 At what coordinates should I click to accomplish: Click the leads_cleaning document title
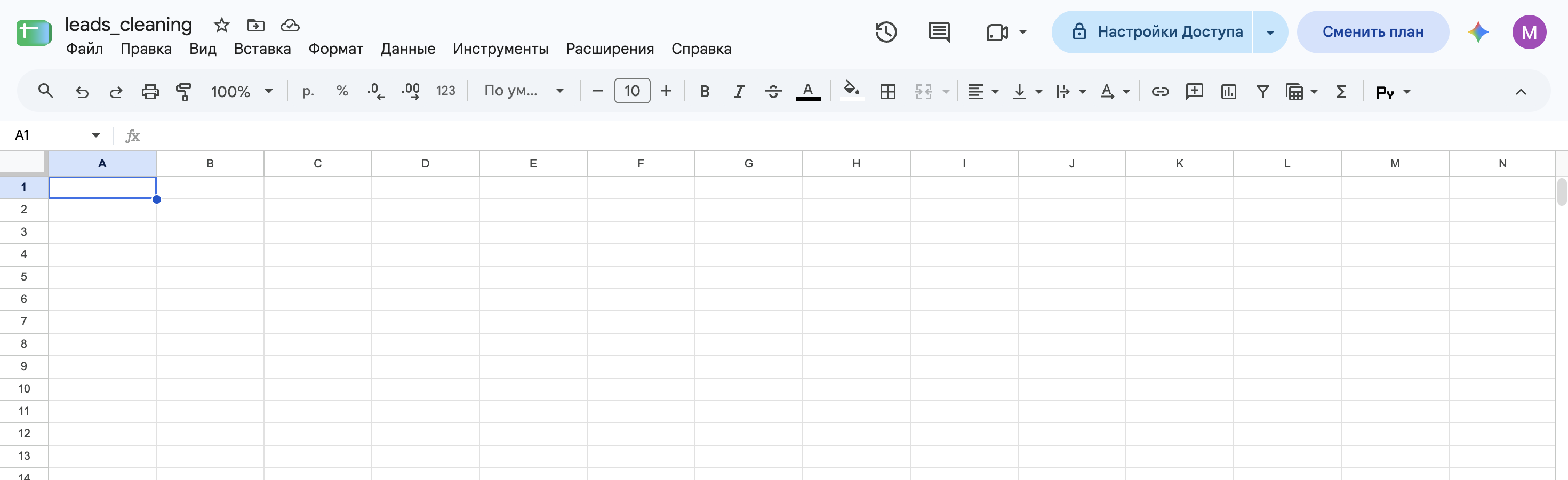[129, 25]
